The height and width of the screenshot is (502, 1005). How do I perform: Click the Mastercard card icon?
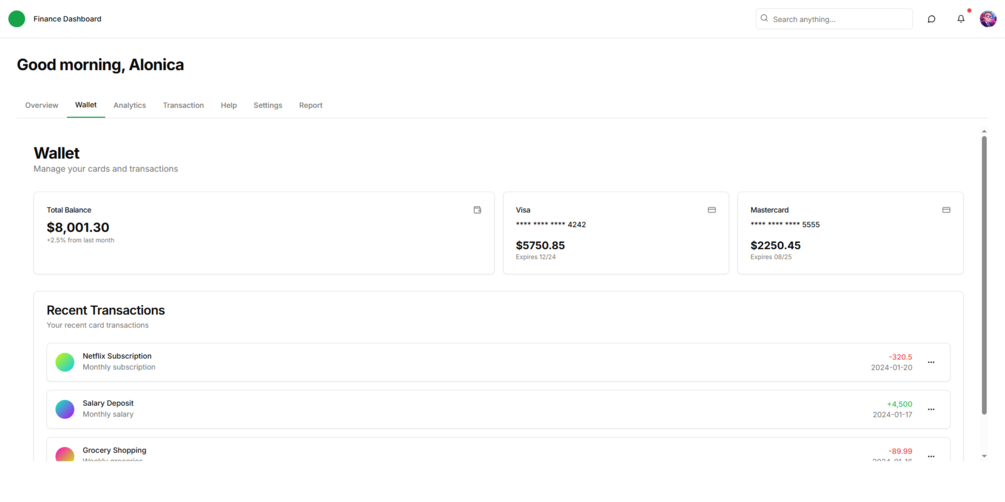[x=946, y=210]
